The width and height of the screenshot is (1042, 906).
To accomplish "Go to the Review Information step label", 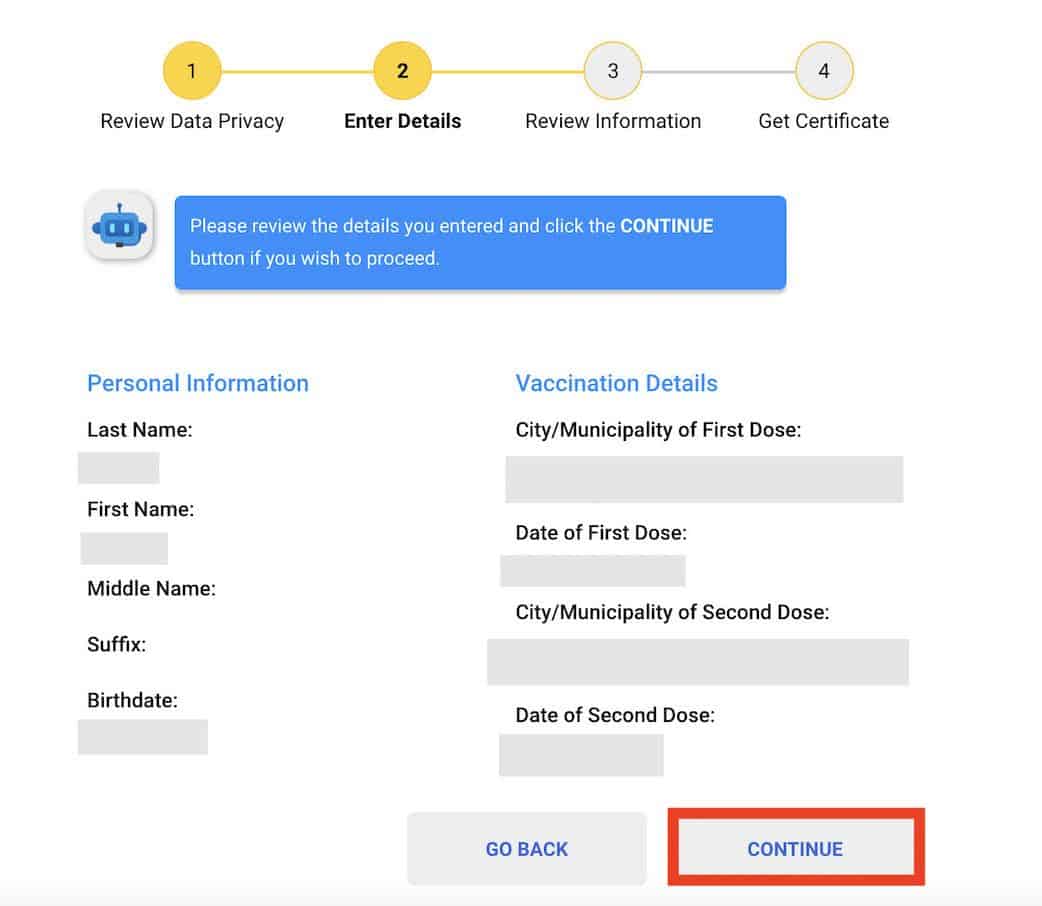I will 613,121.
